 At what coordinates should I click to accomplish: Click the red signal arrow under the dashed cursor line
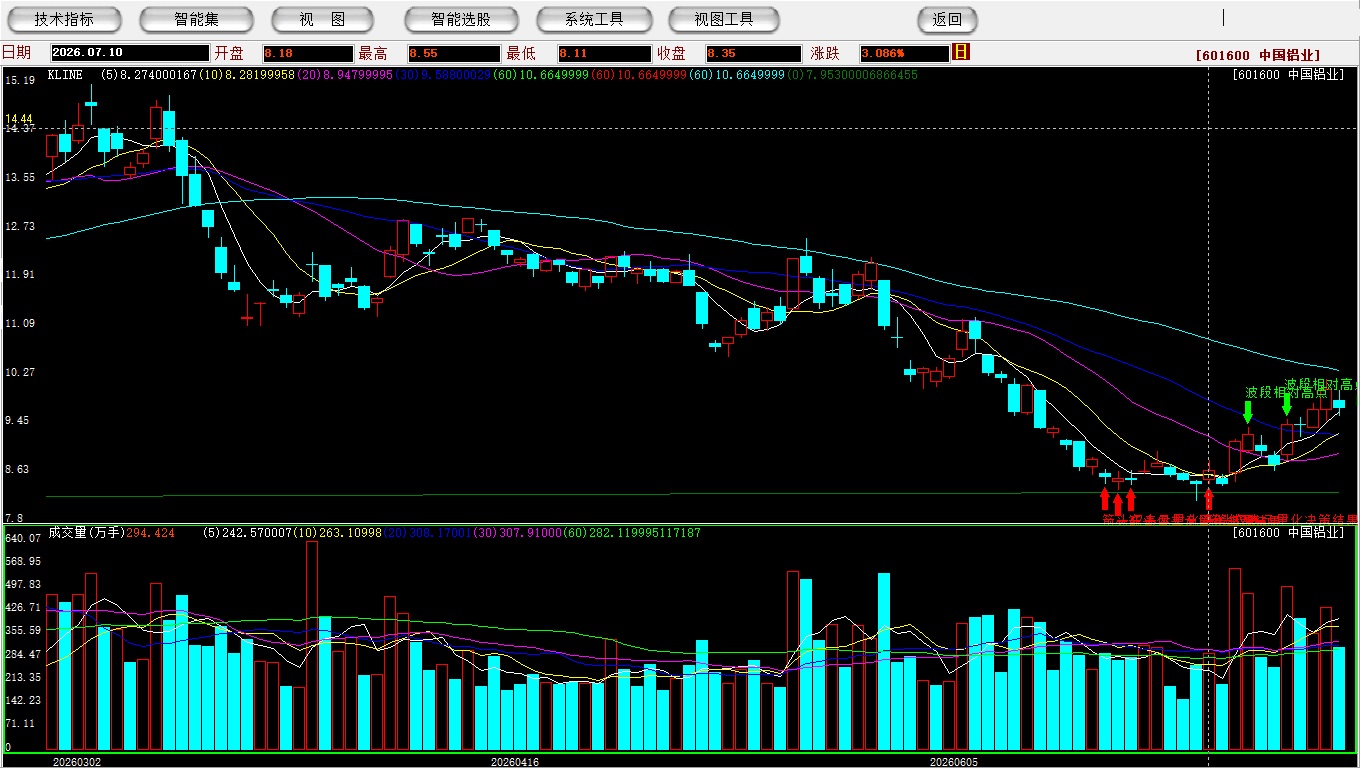pyautogui.click(x=1208, y=500)
